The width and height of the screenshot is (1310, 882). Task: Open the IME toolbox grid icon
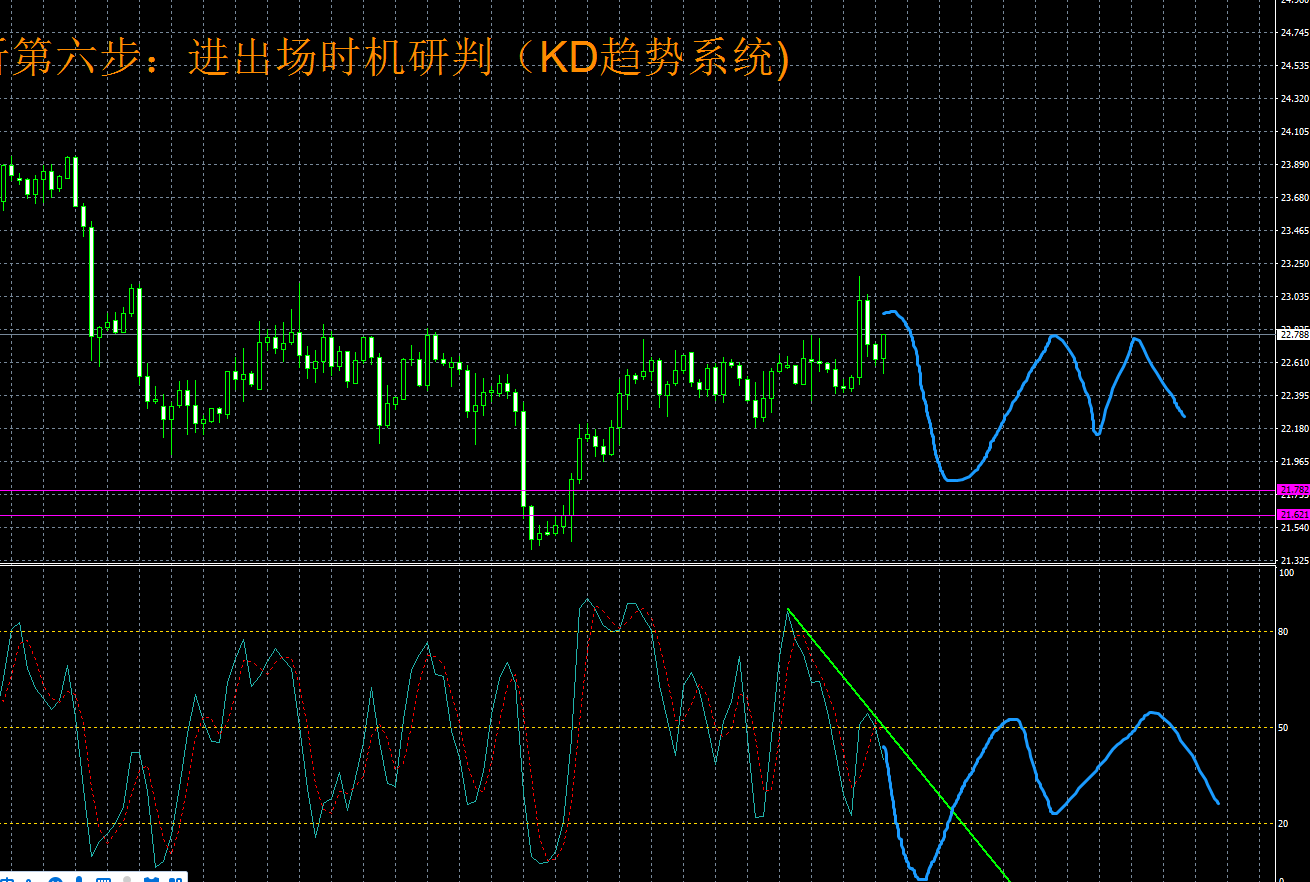tap(176, 879)
